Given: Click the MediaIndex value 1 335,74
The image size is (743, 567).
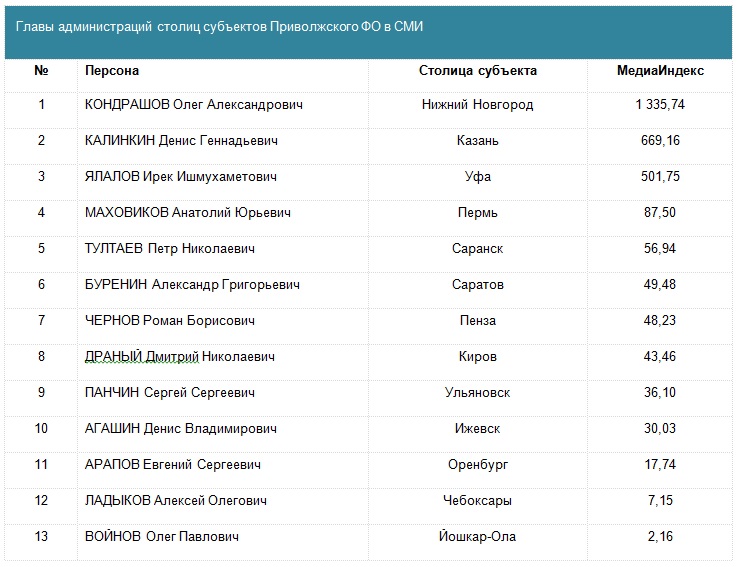Looking at the screenshot, I should pos(659,105).
